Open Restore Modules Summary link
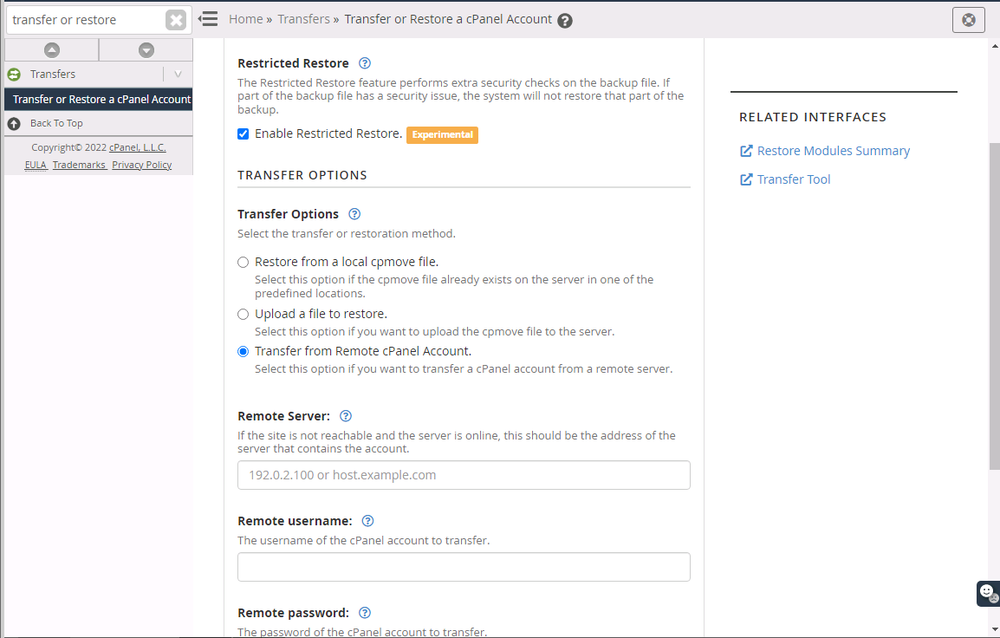 pyautogui.click(x=833, y=151)
